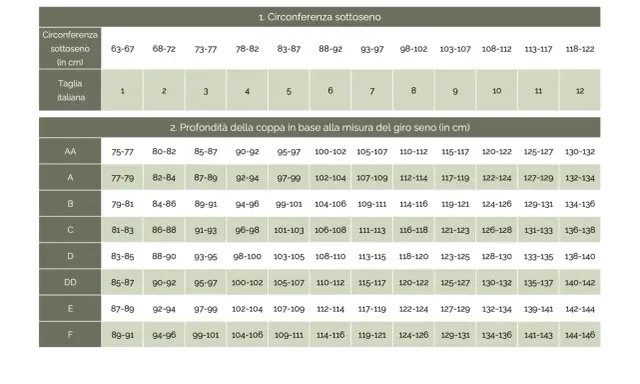This screenshot has width=640, height=384.
Task: Click the 118-122 underbust measurement
Action: (x=580, y=49)
